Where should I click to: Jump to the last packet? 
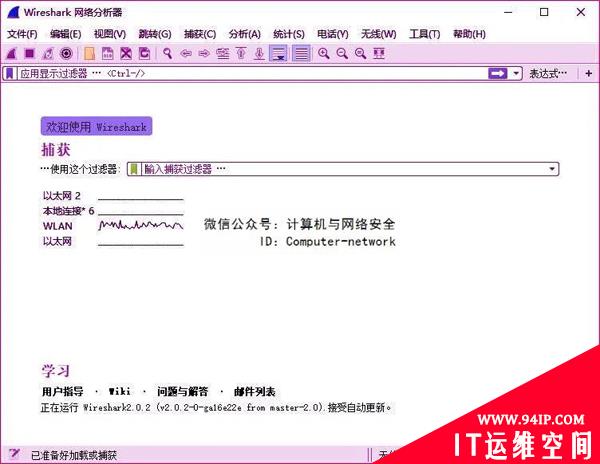[259, 54]
